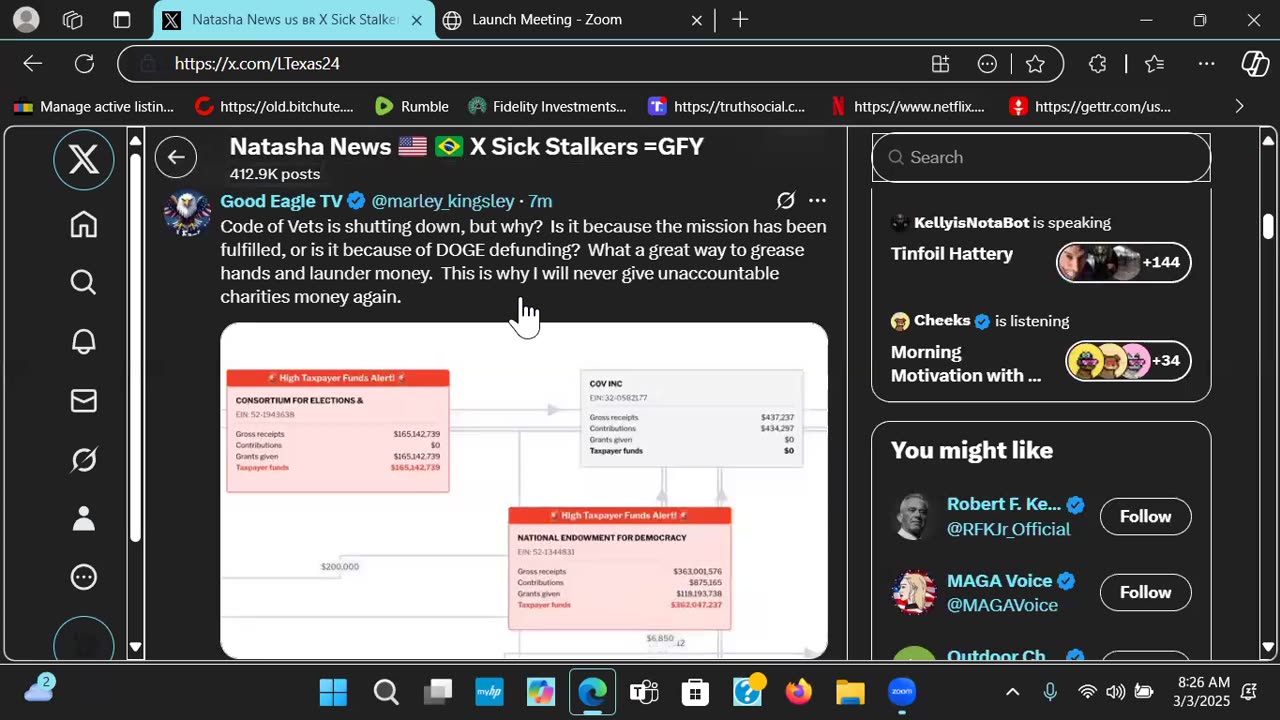Open the Grok icon in sidebar
1280x720 pixels.
(84, 460)
